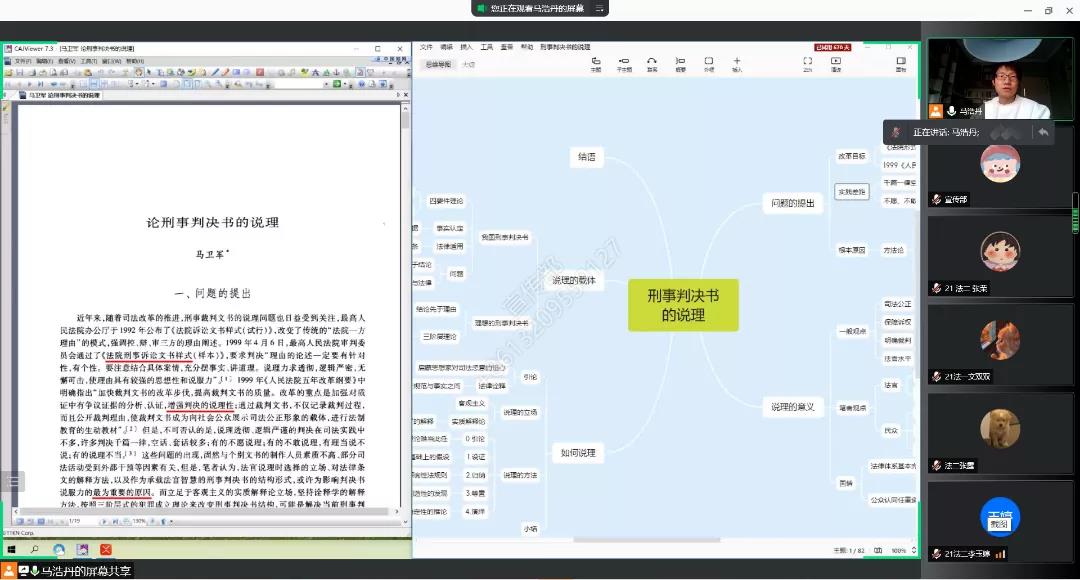Image resolution: width=1080 pixels, height=580 pixels.
Task: Click the 外框 (boundary) toolbar icon
Action: [x=709, y=63]
